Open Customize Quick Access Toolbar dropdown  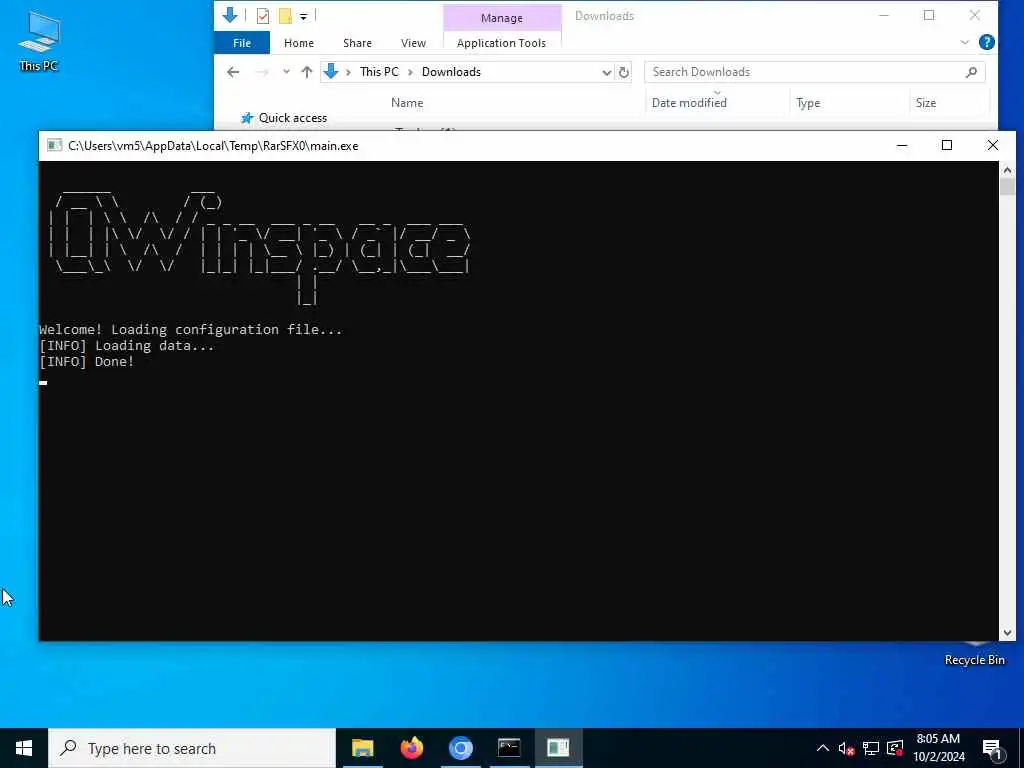(x=304, y=16)
